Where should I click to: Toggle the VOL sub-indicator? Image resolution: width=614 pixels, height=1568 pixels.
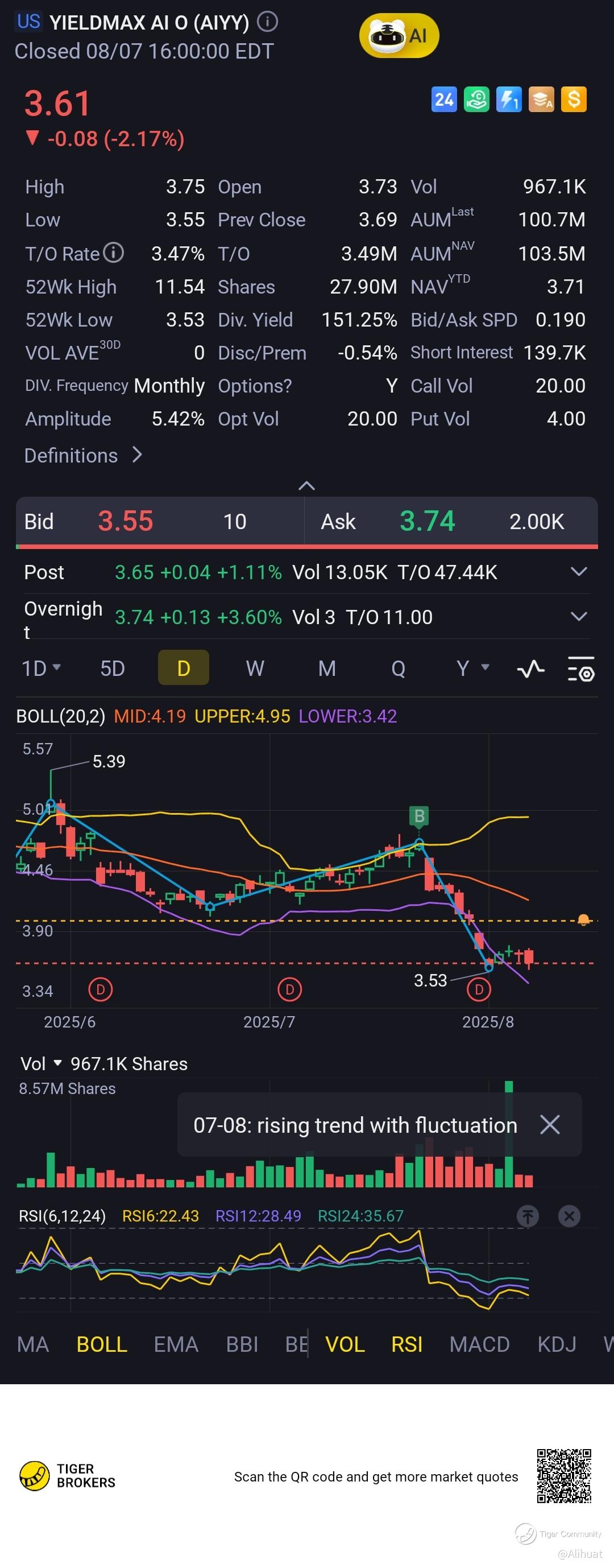[345, 1344]
